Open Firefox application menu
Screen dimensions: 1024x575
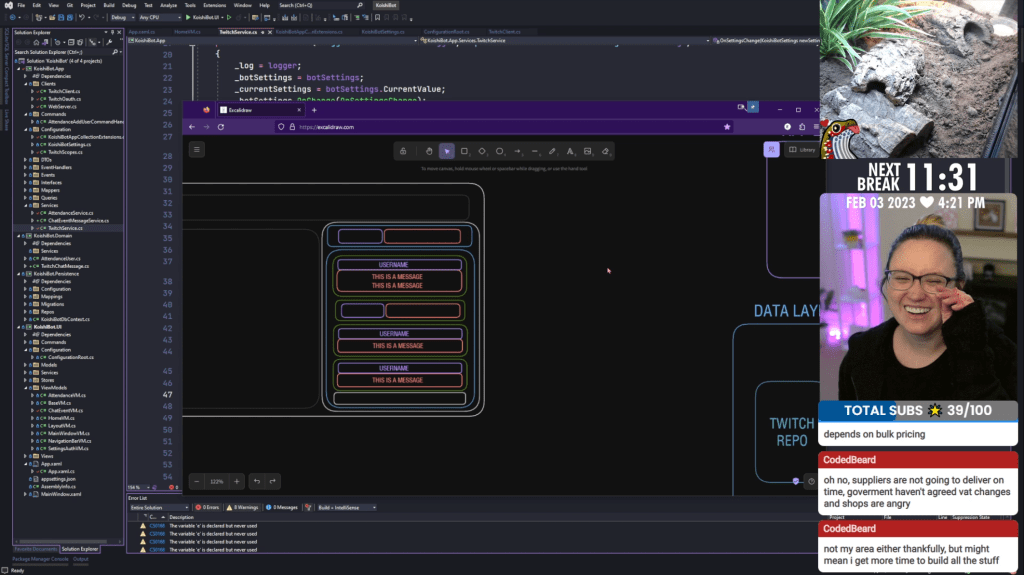[816, 127]
